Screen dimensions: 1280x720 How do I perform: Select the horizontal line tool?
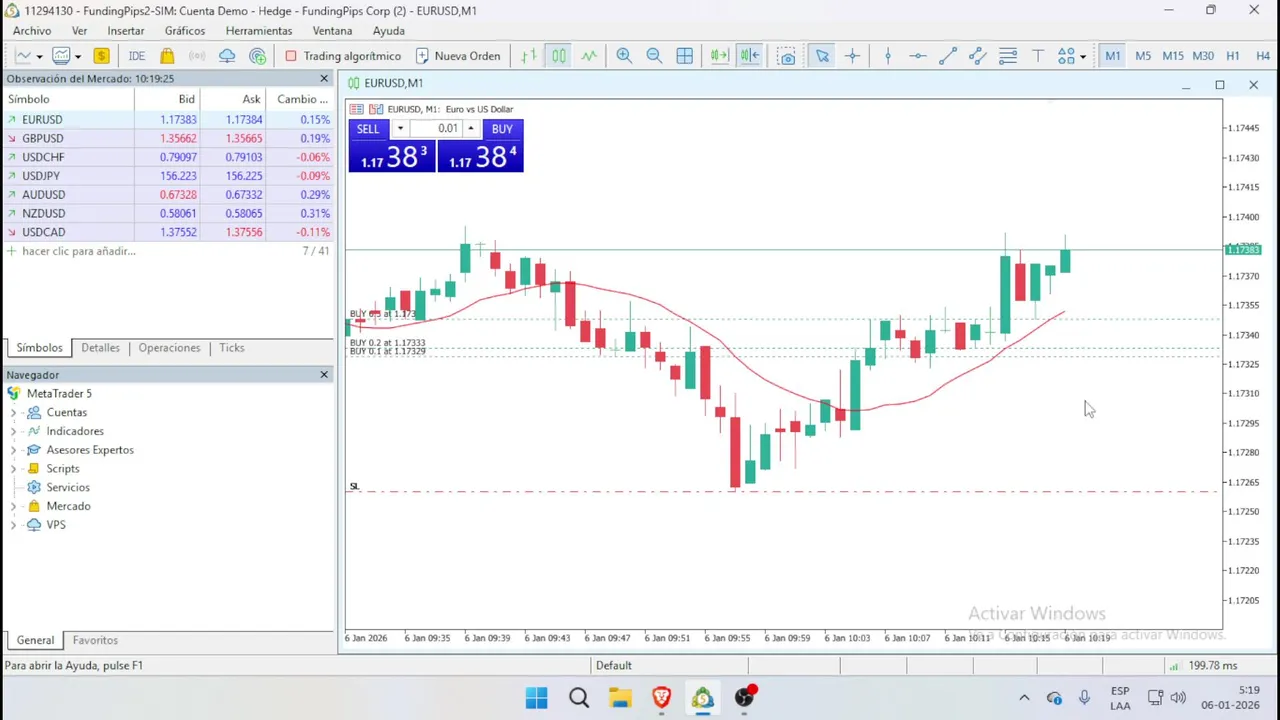(x=917, y=56)
